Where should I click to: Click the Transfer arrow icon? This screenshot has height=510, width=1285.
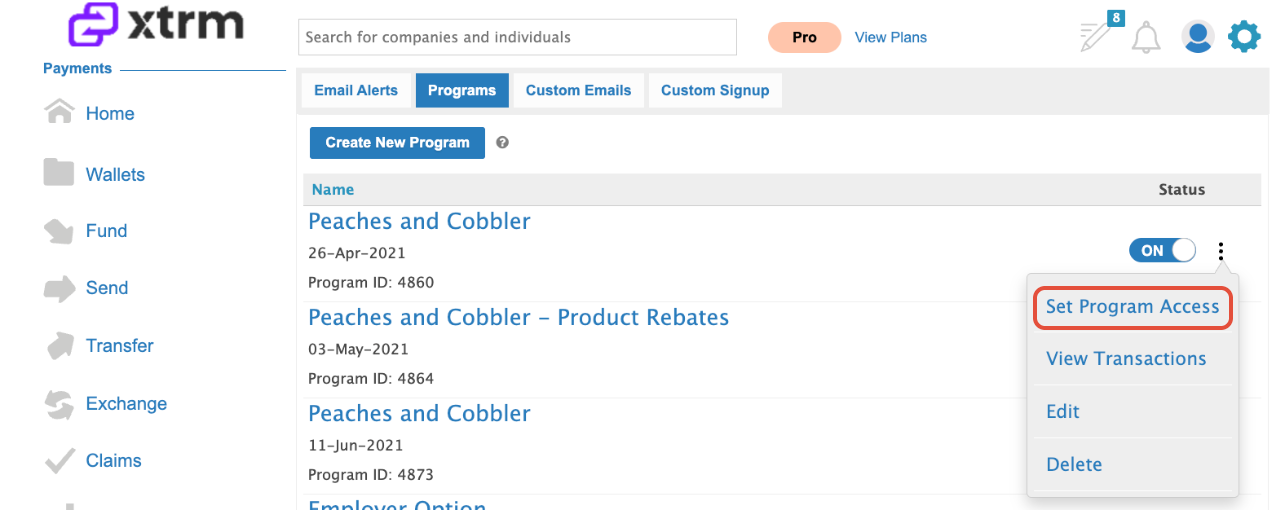(x=59, y=346)
